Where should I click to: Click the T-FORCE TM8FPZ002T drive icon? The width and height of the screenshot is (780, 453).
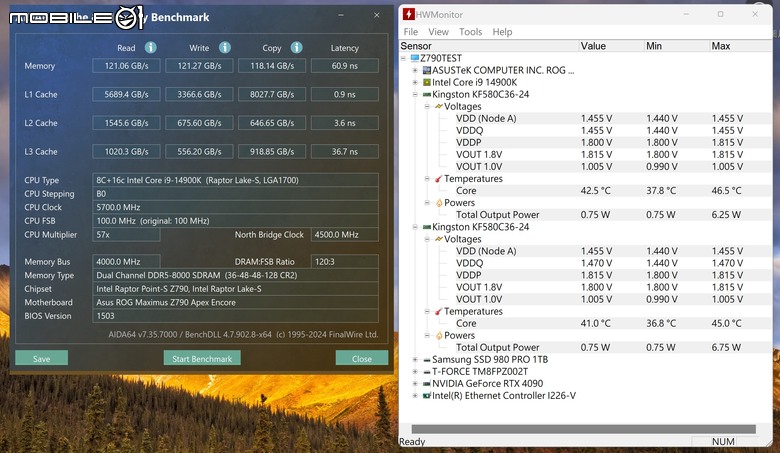pyautogui.click(x=426, y=371)
